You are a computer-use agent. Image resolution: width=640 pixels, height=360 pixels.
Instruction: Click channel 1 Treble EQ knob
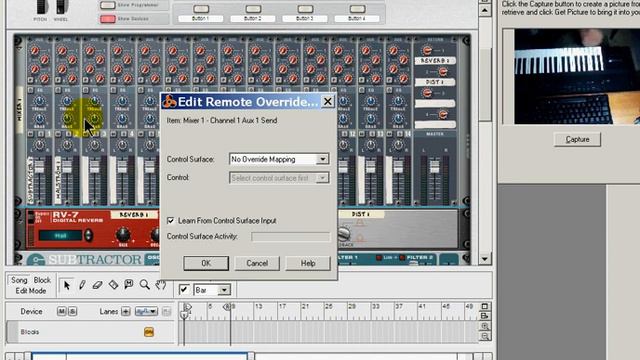click(39, 101)
